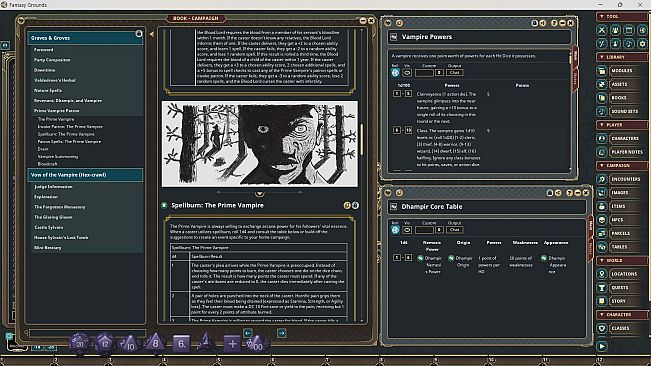
Task: Open the Characters icon in Player section
Action: click(602, 138)
